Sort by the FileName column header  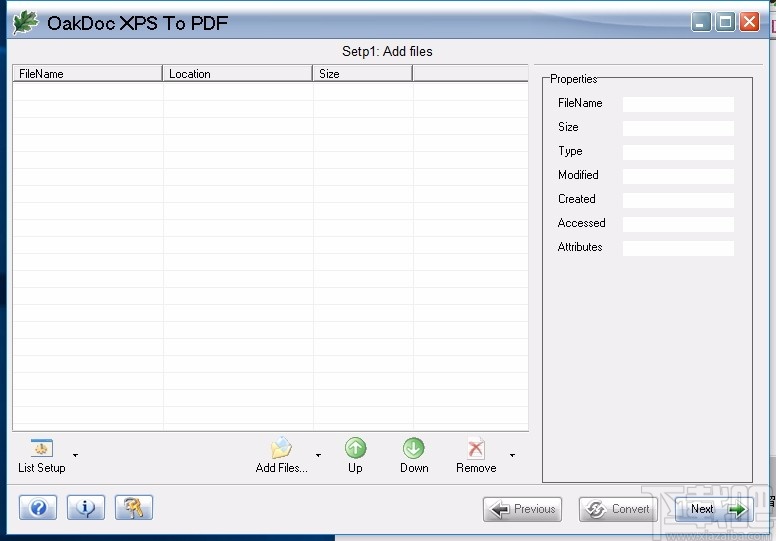point(88,73)
